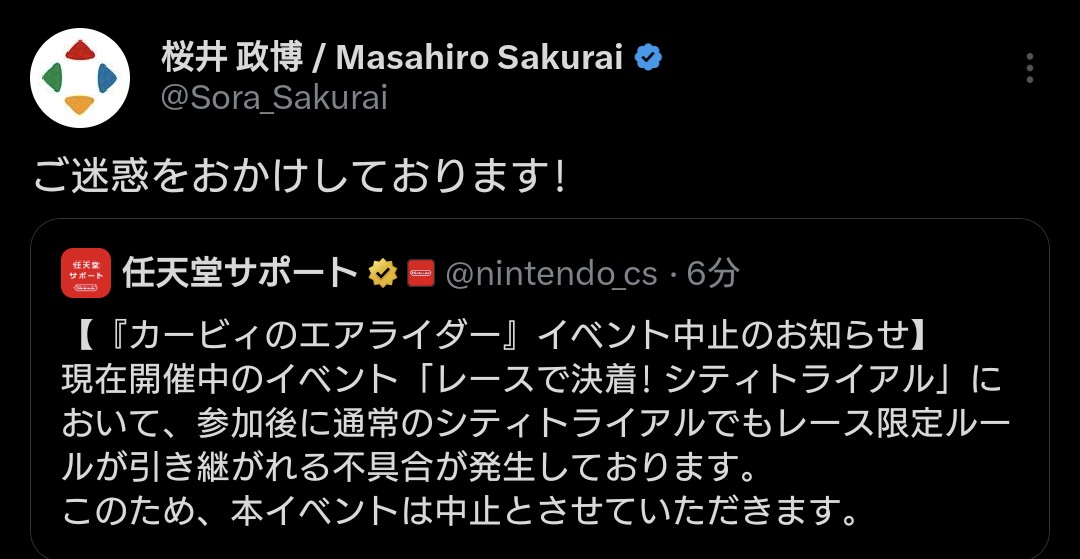Click the line starting with おいて、参加後に
This screenshot has width=1080, height=559.
pyautogui.click(x=530, y=425)
